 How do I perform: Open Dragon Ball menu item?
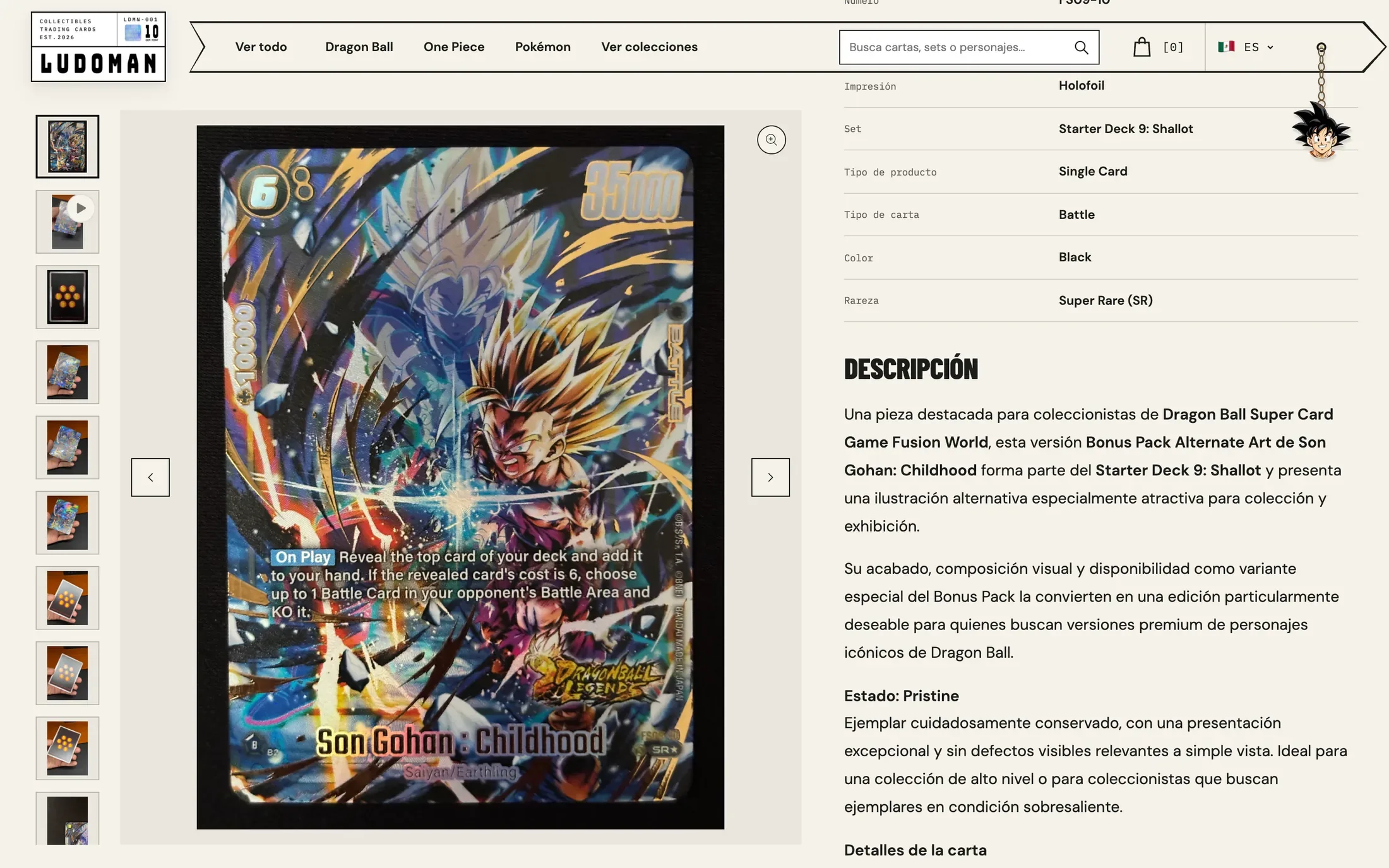pos(359,47)
